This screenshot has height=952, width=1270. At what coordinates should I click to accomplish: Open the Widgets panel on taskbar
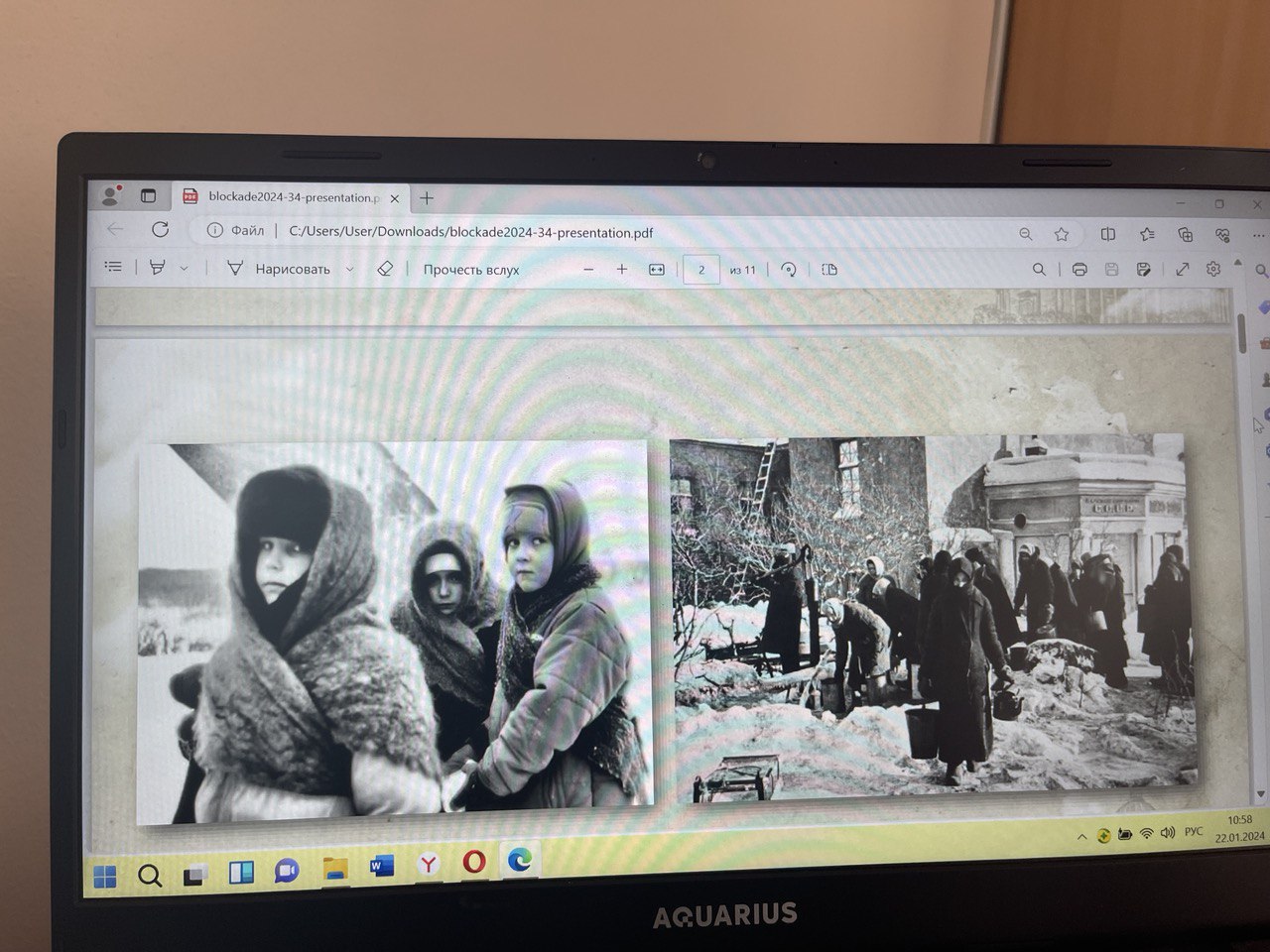click(241, 874)
